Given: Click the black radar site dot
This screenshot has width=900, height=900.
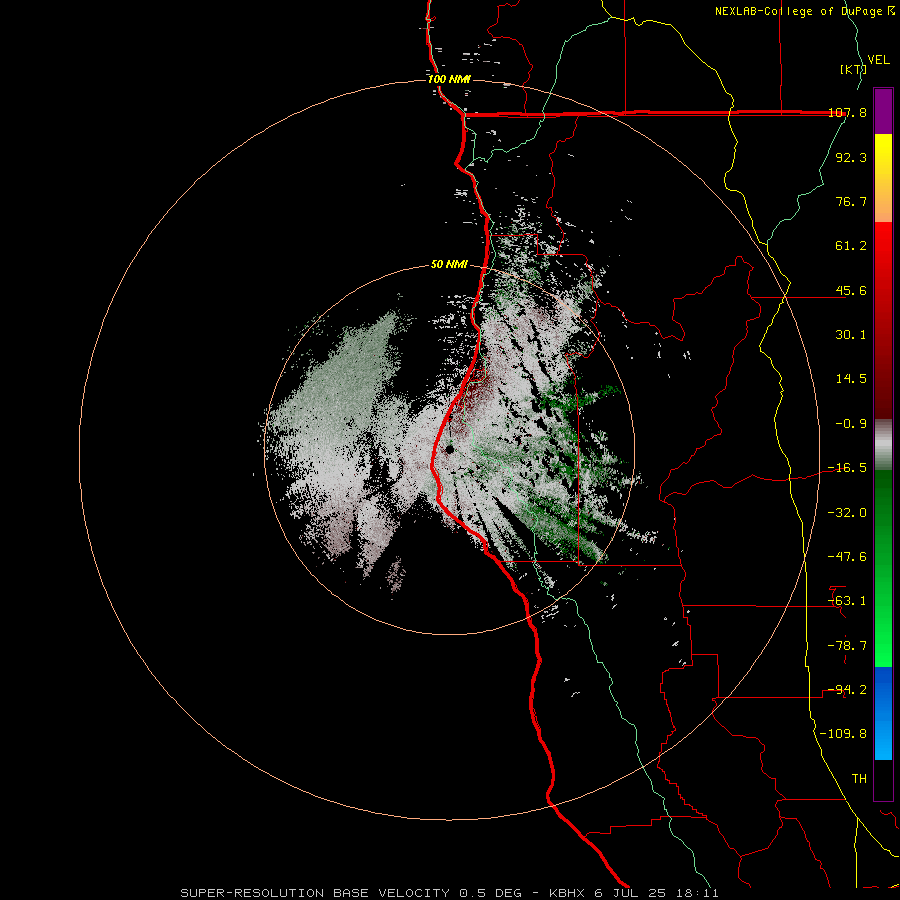Looking at the screenshot, I should 449,449.
